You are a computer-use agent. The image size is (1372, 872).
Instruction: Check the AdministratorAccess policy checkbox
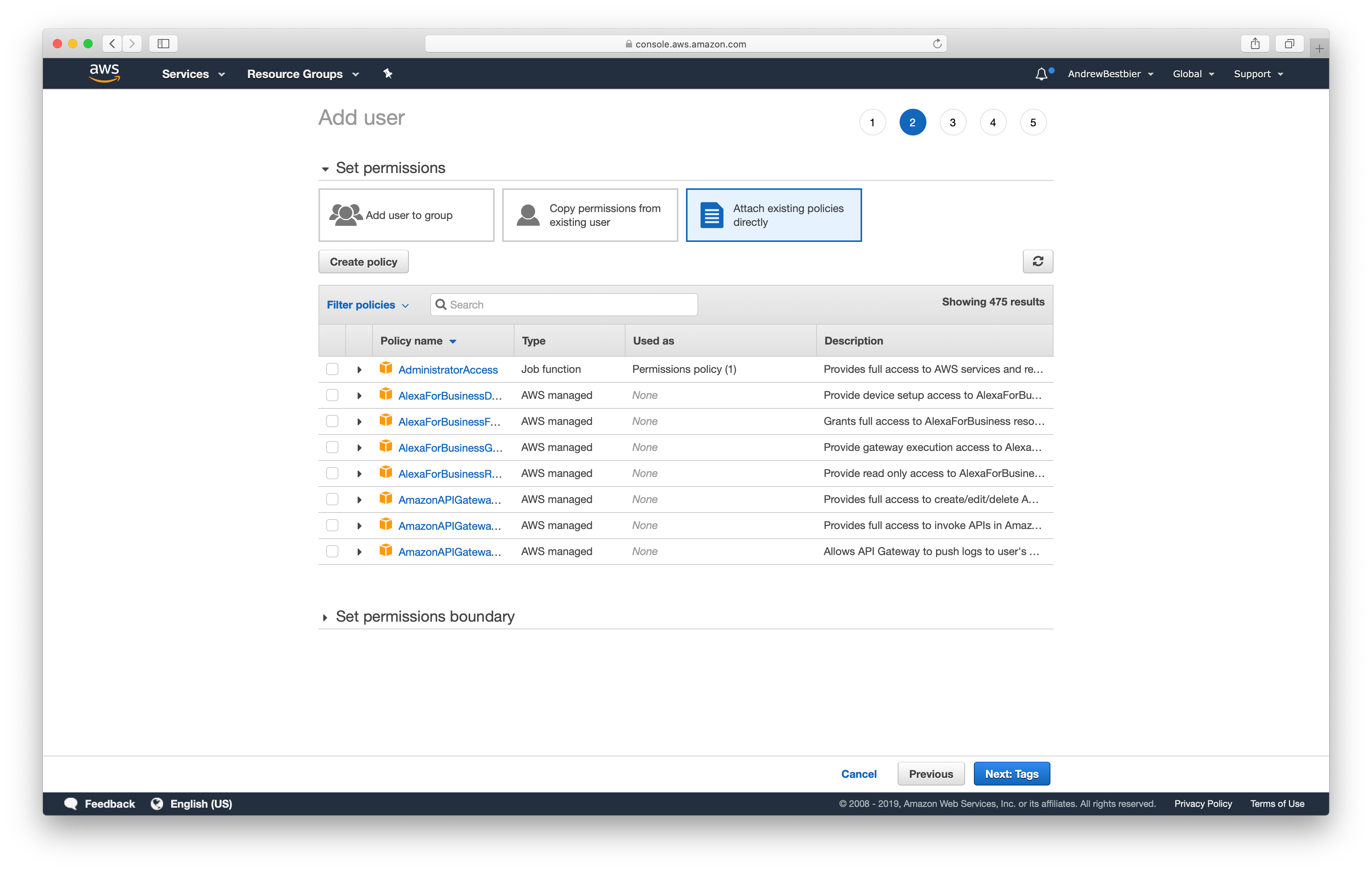coord(332,369)
